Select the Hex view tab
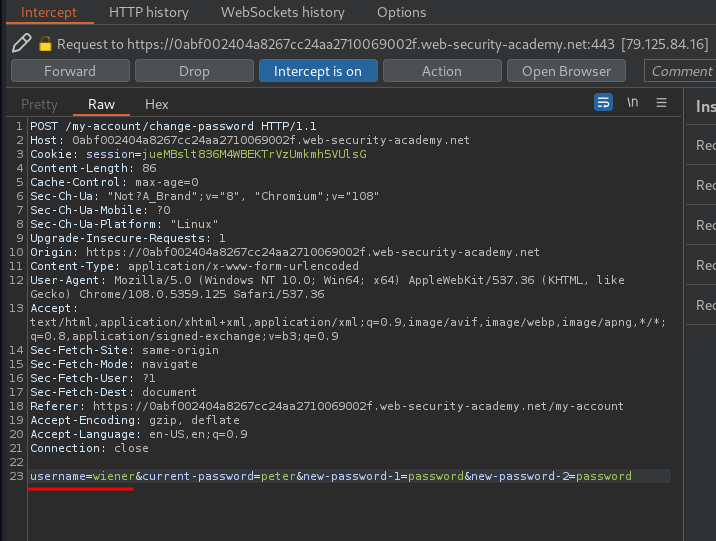The image size is (716, 541). pyautogui.click(x=157, y=105)
